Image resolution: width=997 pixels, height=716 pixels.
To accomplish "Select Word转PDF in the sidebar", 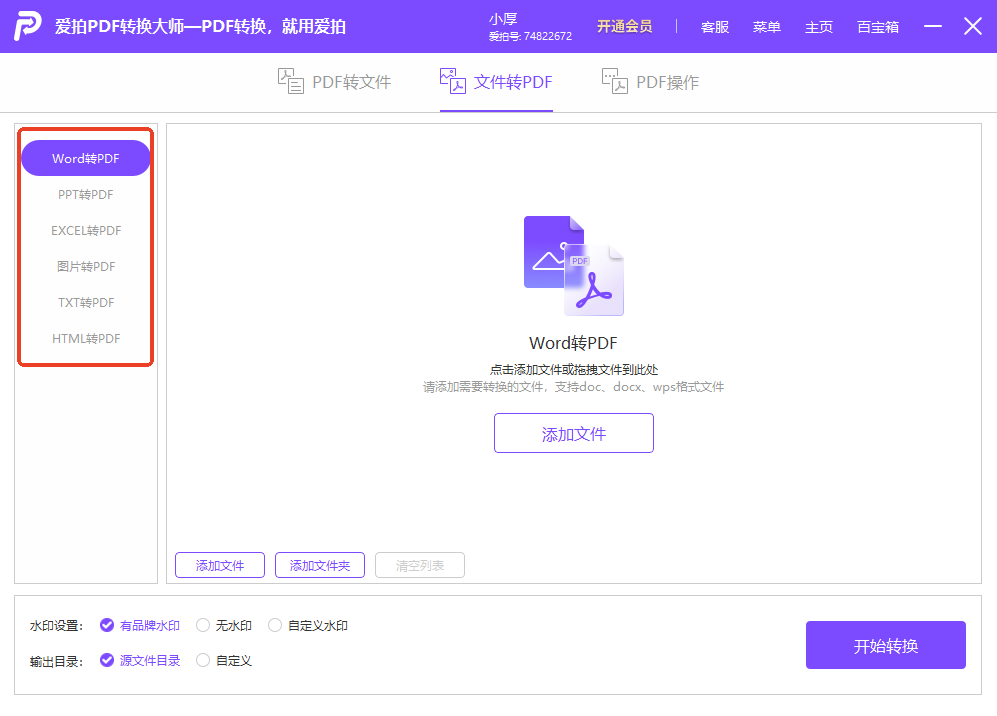I will click(x=86, y=158).
